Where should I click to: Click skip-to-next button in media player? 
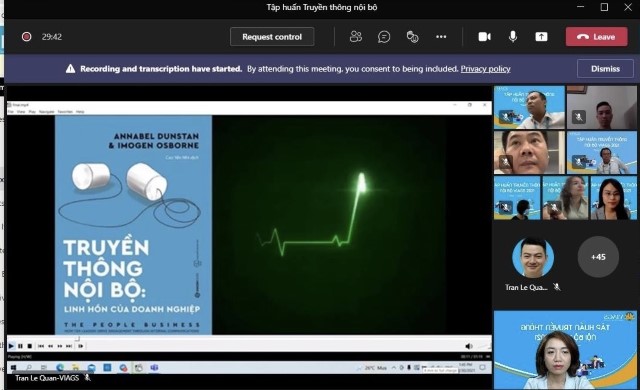tap(69, 346)
